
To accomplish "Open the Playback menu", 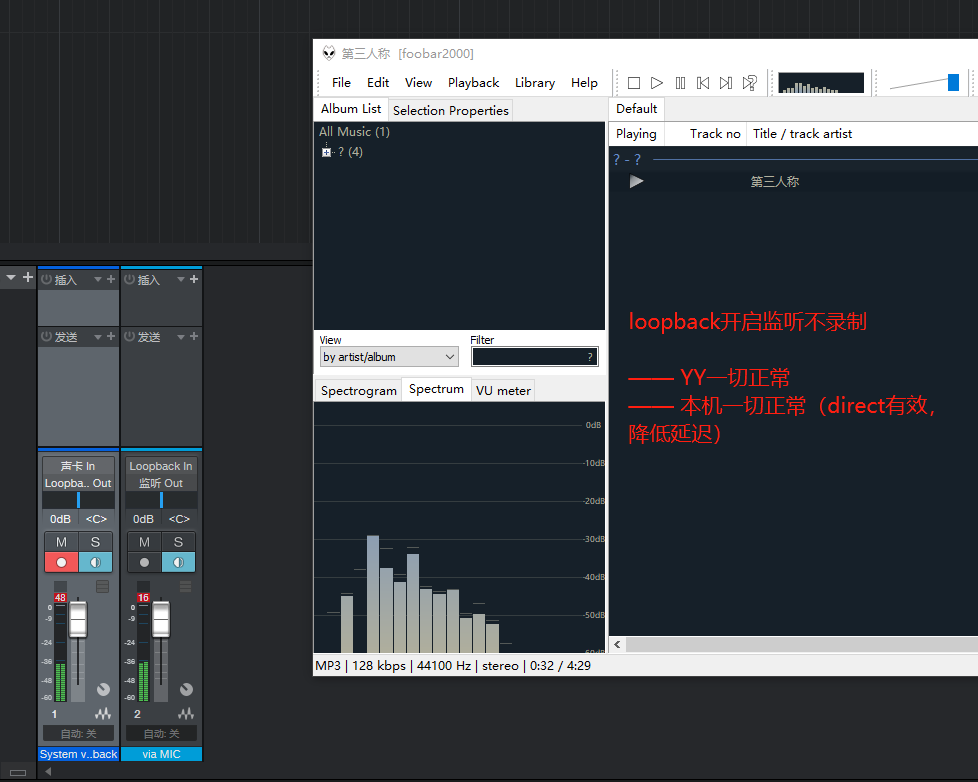I will [x=473, y=83].
